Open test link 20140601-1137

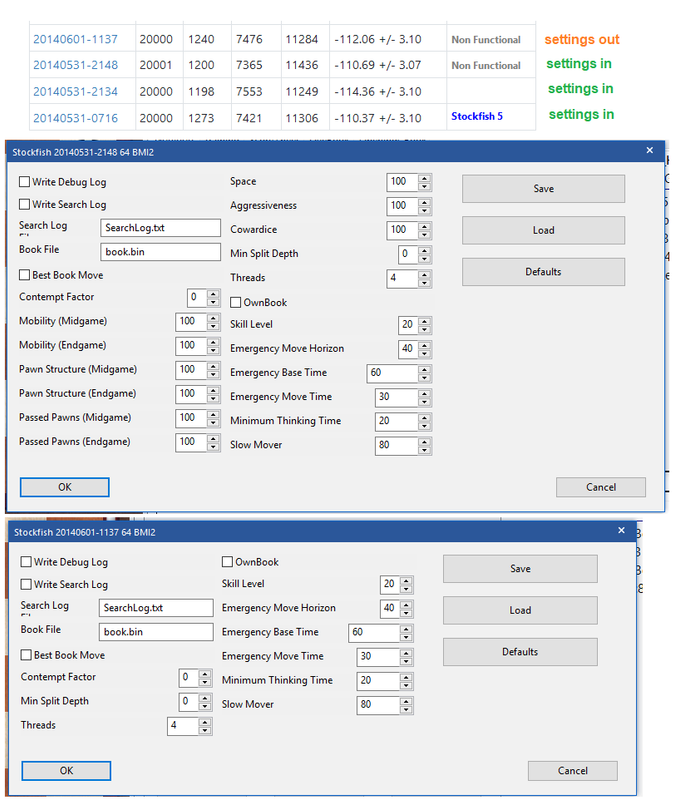76,39
